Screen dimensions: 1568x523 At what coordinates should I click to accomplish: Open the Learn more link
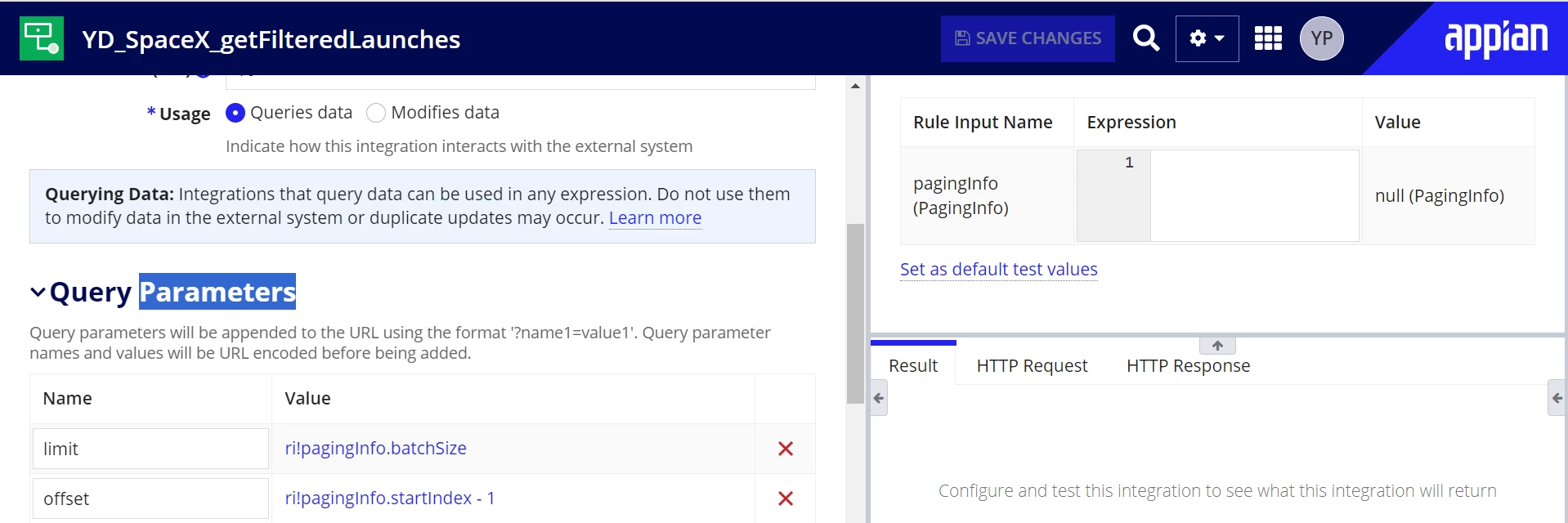(655, 218)
